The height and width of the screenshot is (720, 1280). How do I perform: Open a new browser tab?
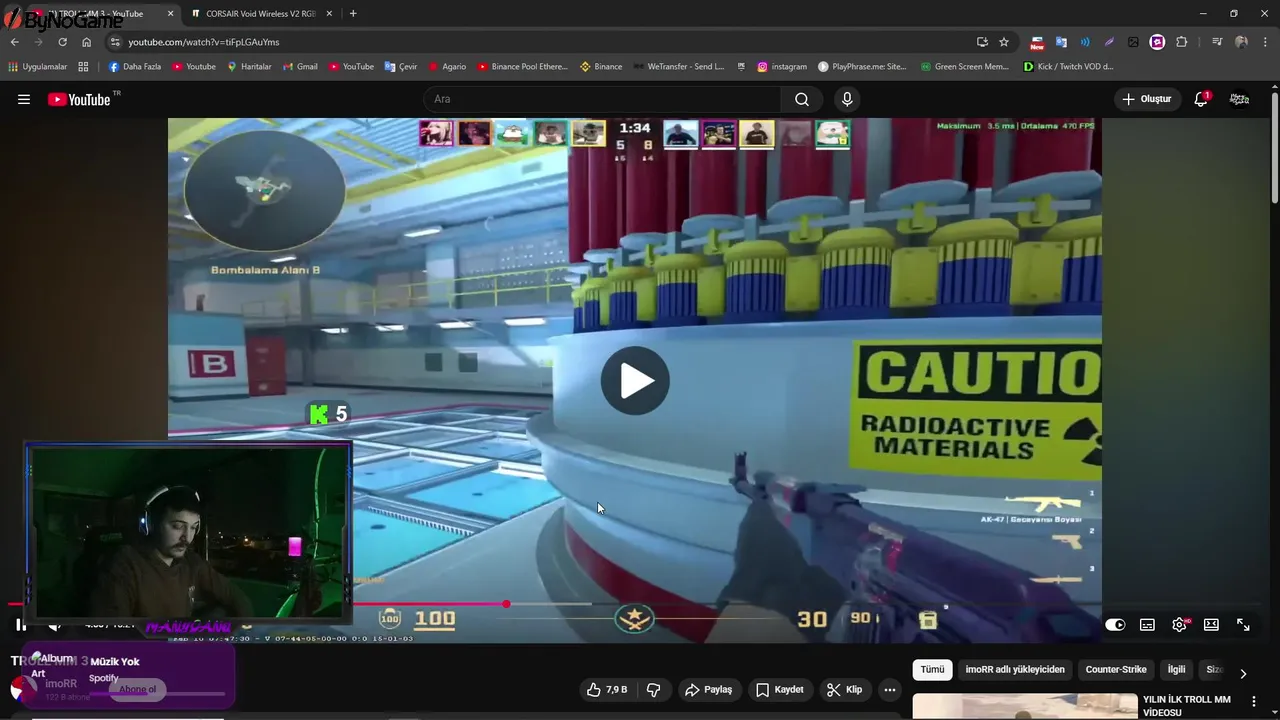(353, 14)
